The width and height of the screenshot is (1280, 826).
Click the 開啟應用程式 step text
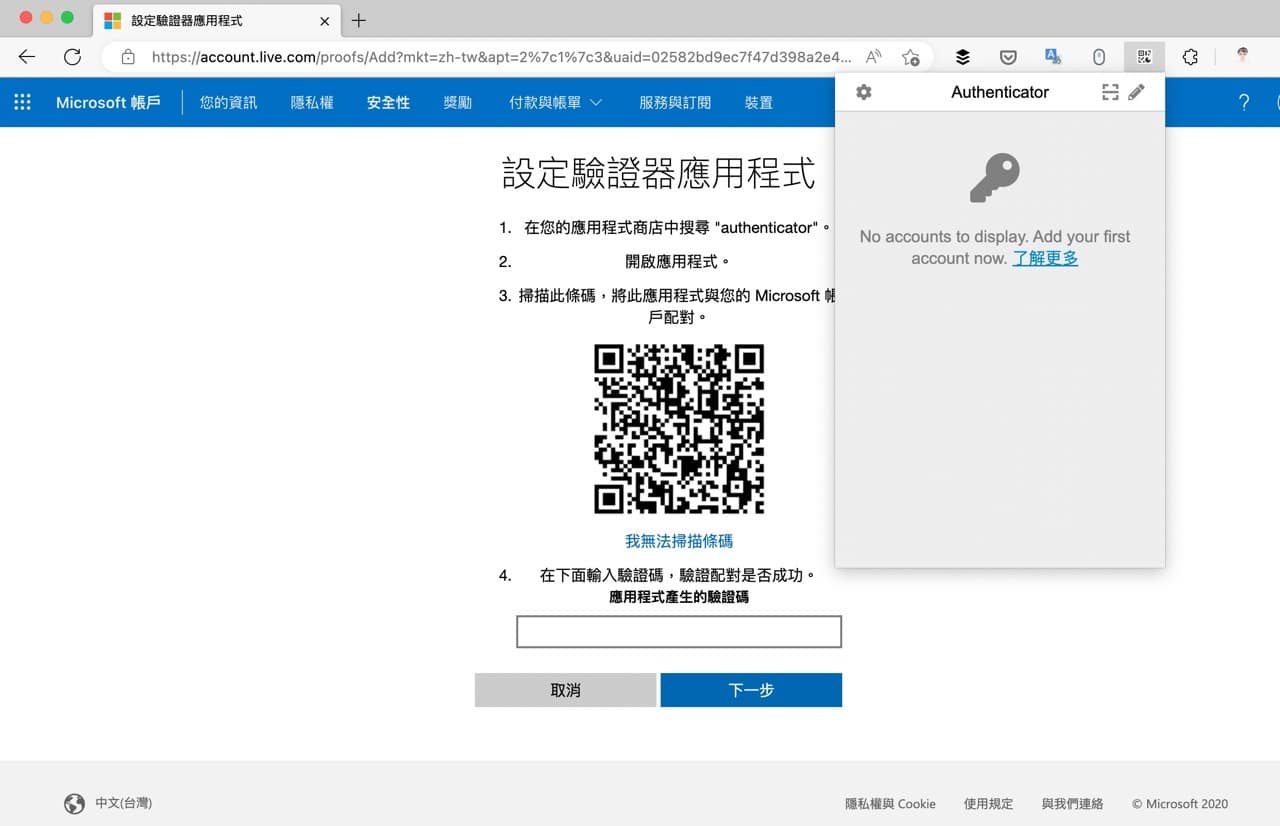(678, 262)
